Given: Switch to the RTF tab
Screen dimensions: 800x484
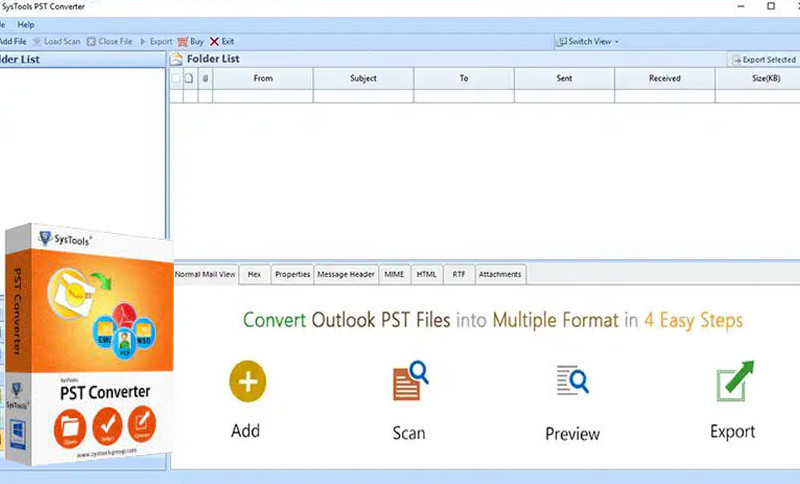Looking at the screenshot, I should click(x=459, y=274).
